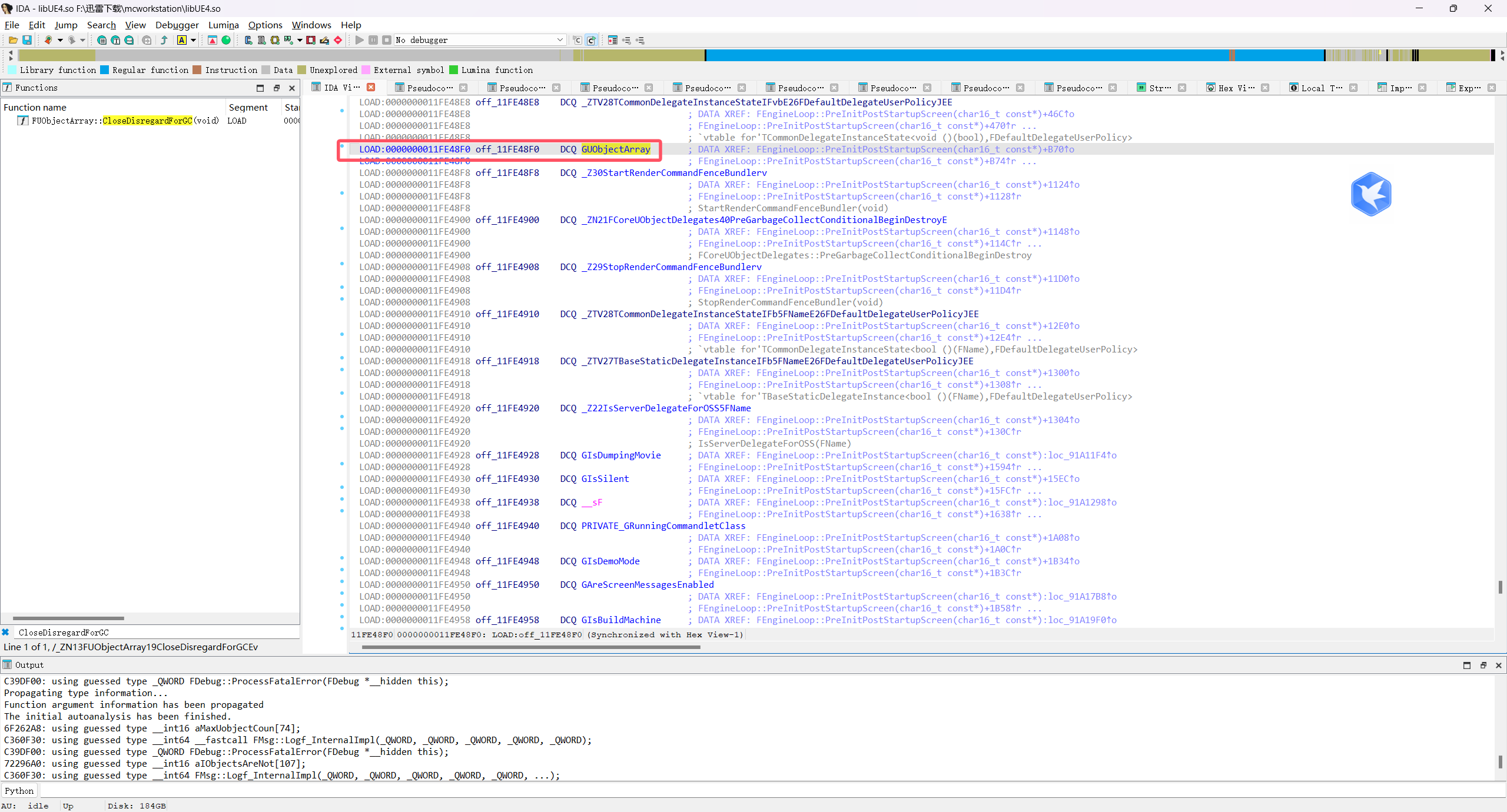Click the red triangle toolbar icon
The width and height of the screenshot is (1507, 812).
pos(213,40)
